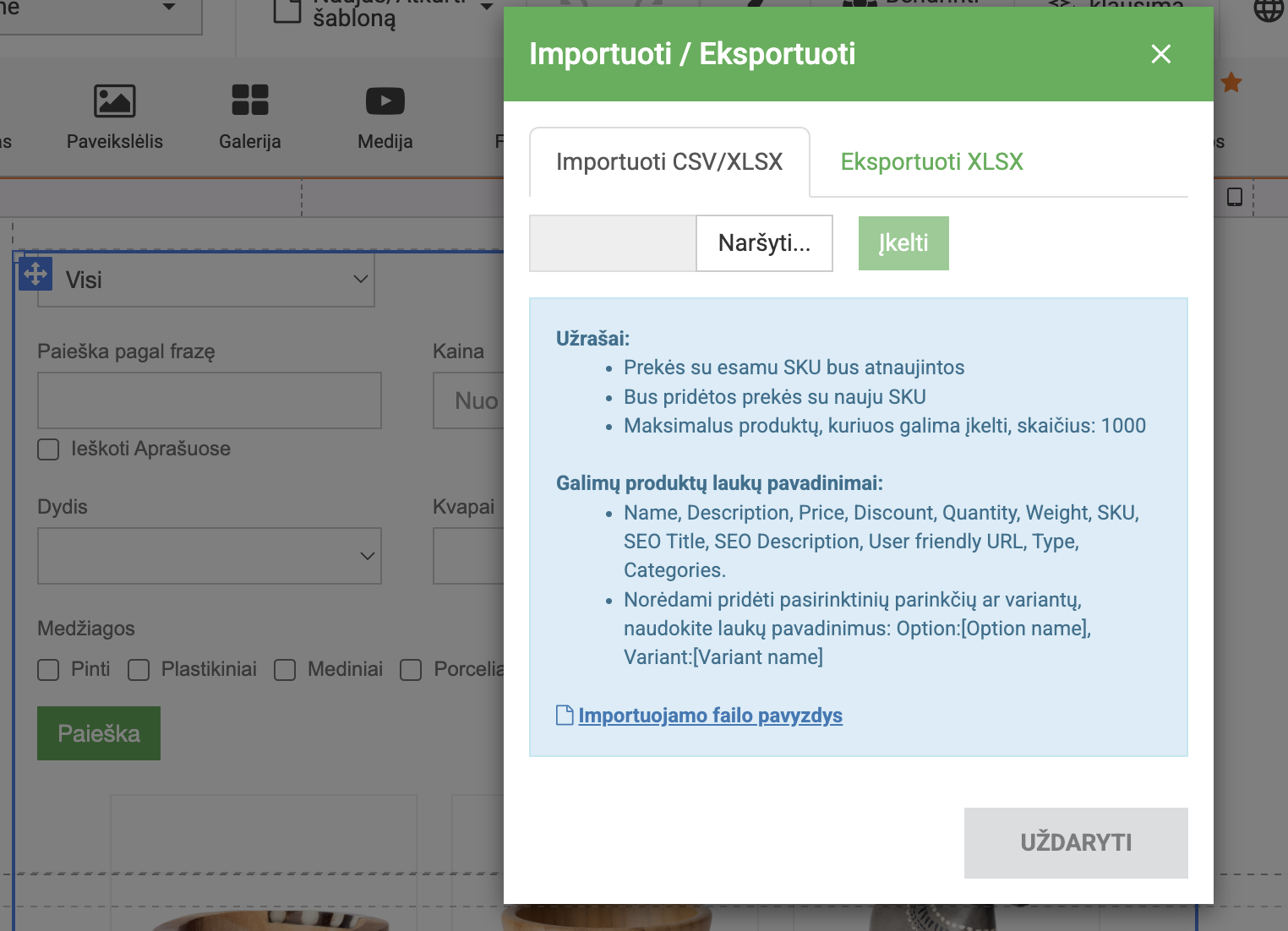Click the Paieška pagal frazę input field

click(210, 400)
